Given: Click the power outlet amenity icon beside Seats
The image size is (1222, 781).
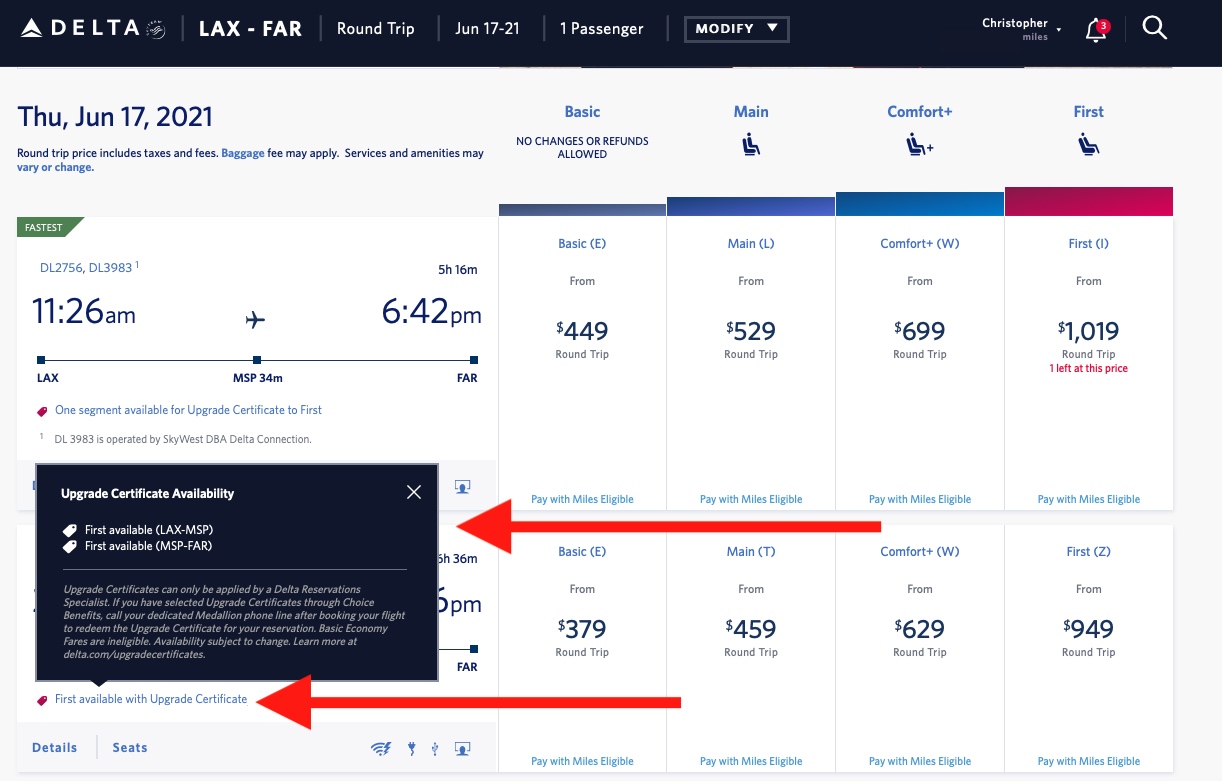Looking at the screenshot, I should tap(411, 748).
